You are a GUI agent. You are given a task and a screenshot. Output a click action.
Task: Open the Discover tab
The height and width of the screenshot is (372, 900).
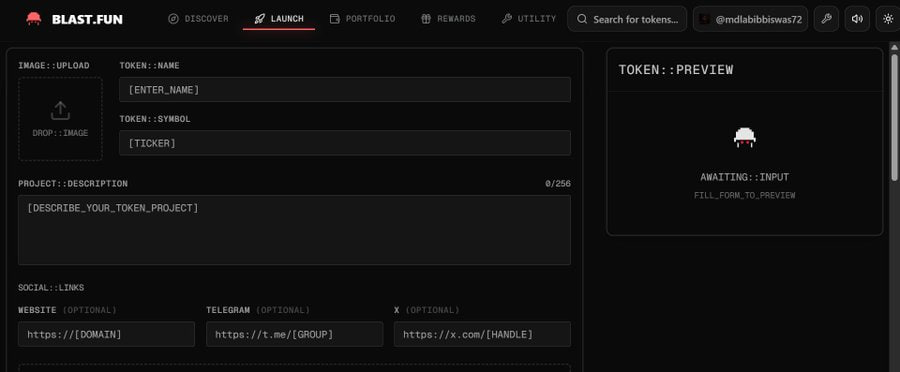[x=198, y=19]
